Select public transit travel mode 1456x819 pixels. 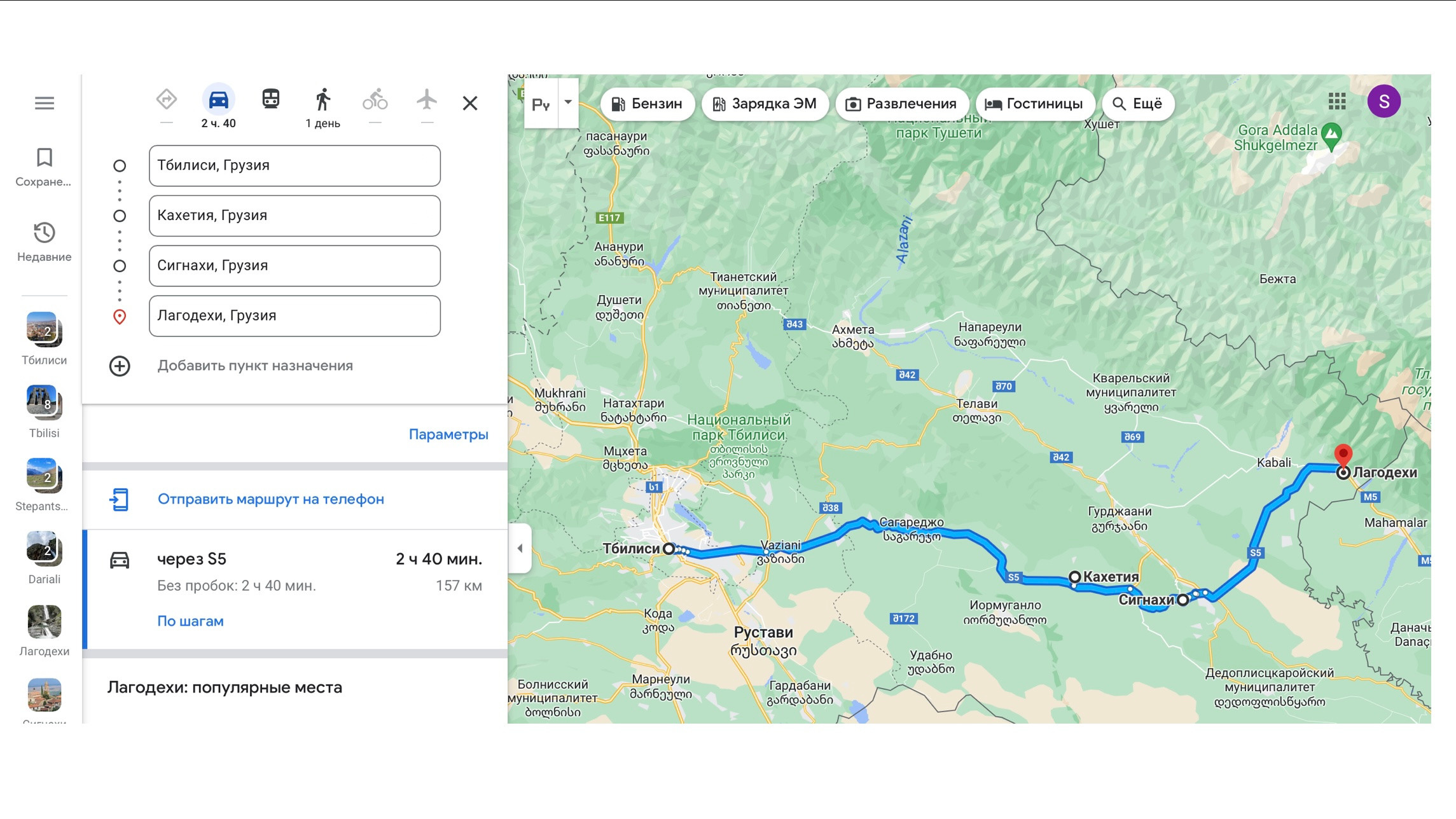(270, 99)
